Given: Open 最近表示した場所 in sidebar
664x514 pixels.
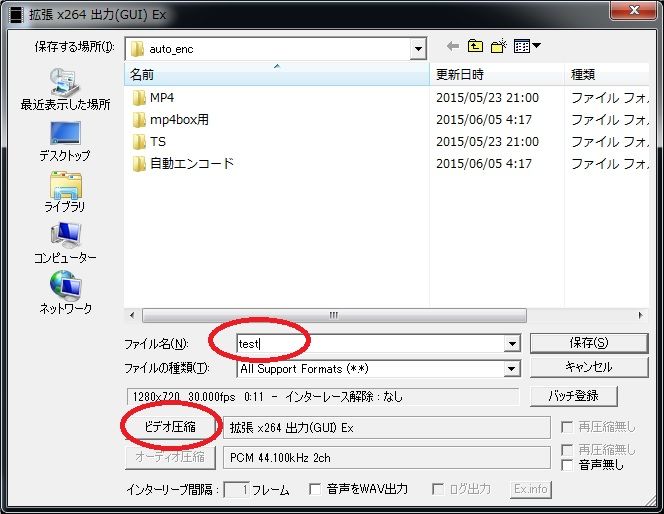Looking at the screenshot, I should [65, 88].
